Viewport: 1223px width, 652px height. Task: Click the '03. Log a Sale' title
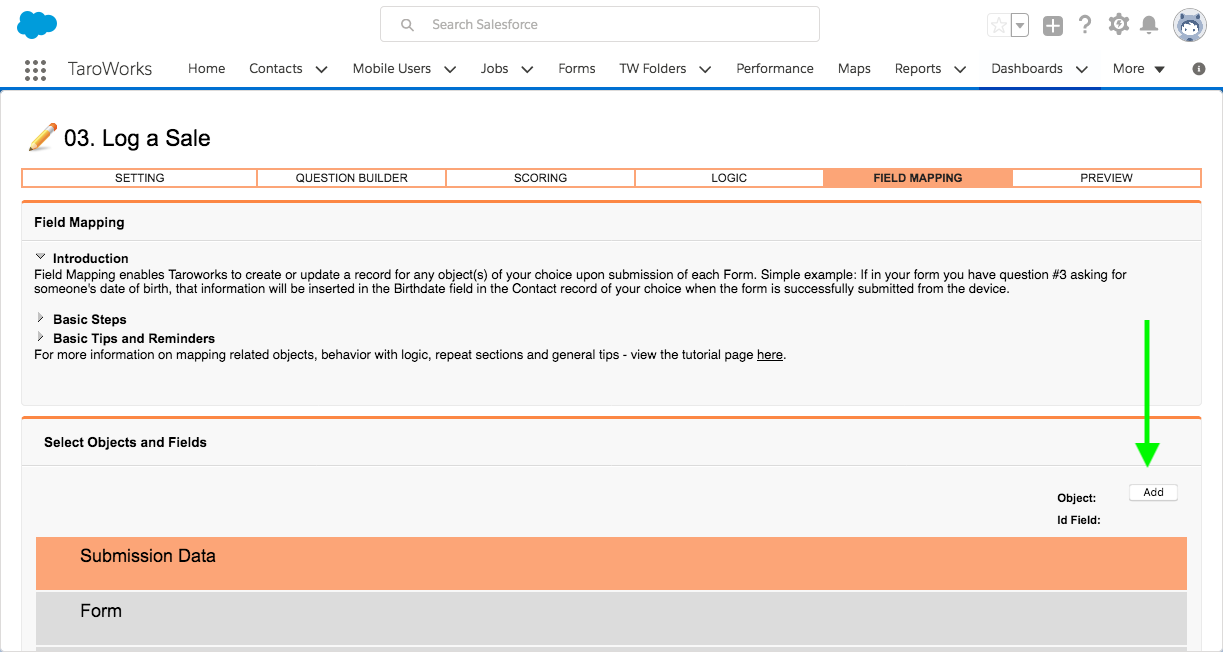tap(137, 138)
